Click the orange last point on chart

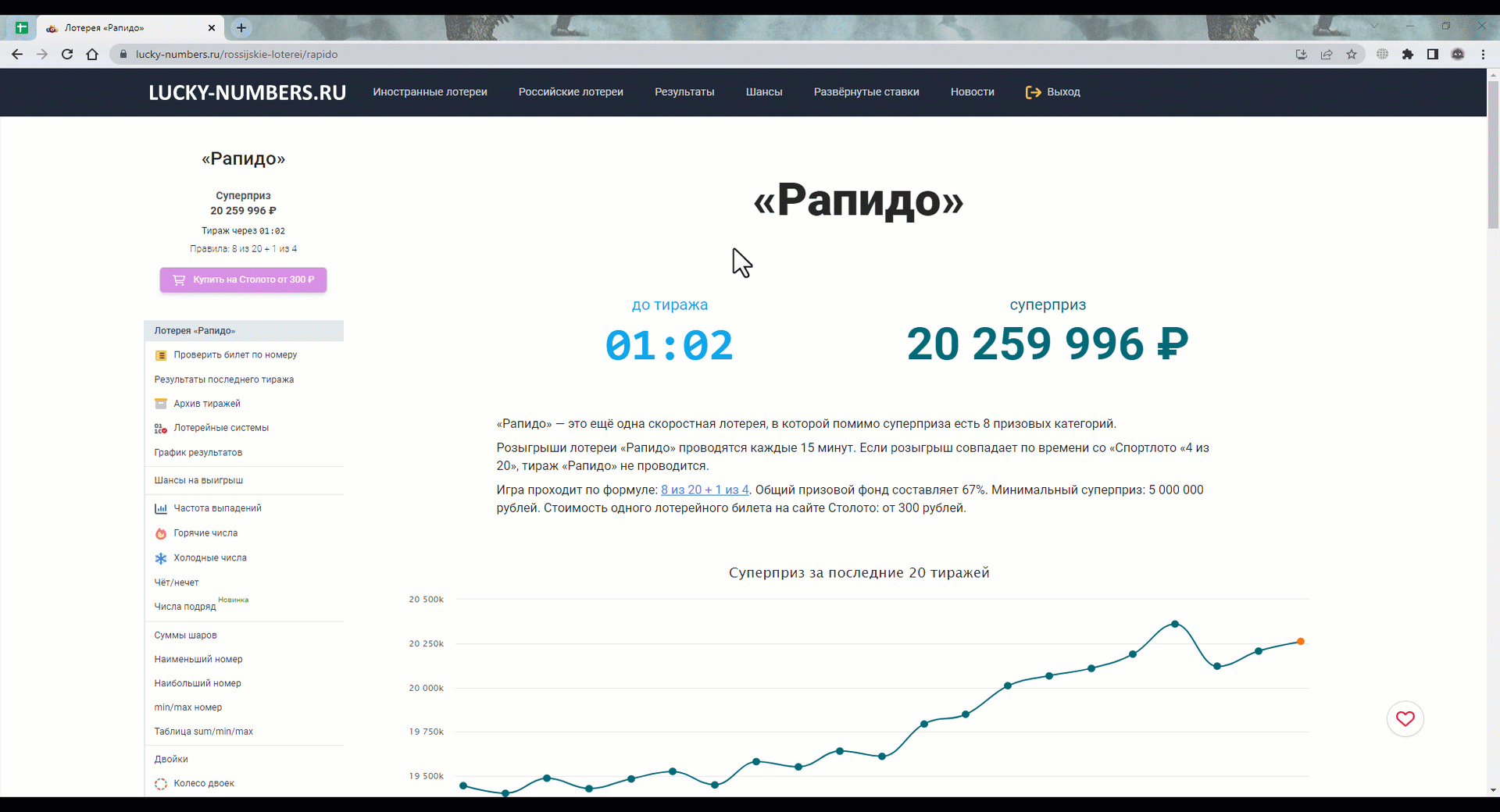pos(1301,642)
